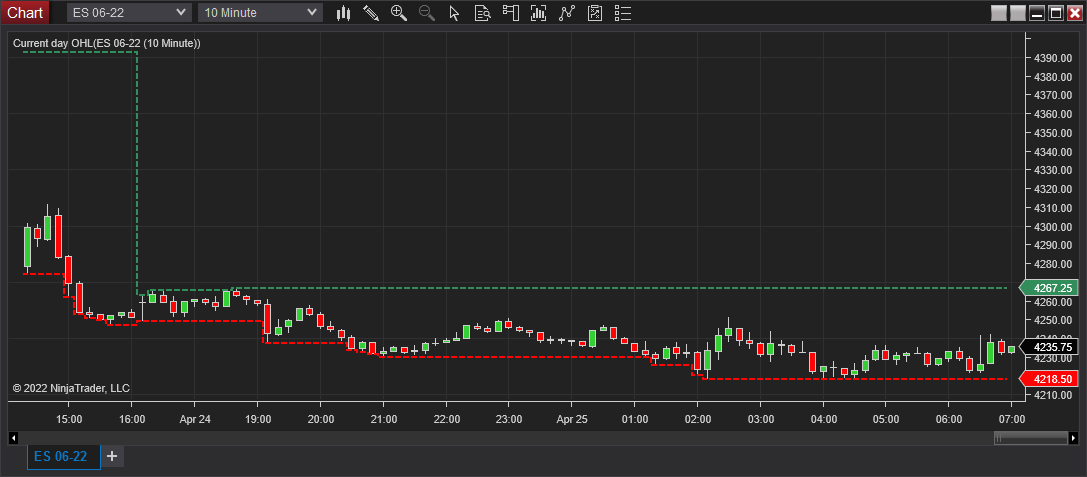Click the 19:00 time axis label

(x=258, y=419)
